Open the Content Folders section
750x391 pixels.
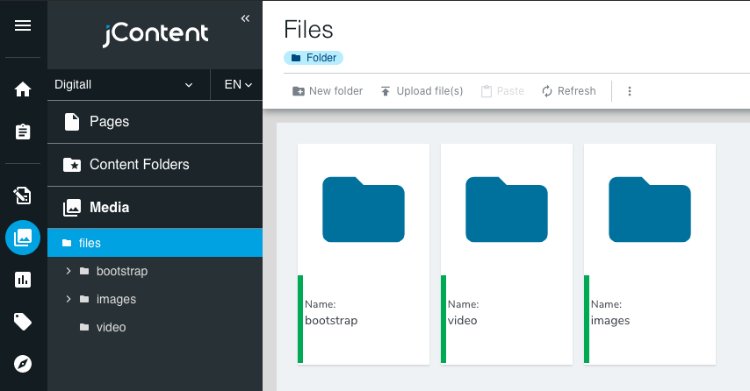(x=155, y=165)
